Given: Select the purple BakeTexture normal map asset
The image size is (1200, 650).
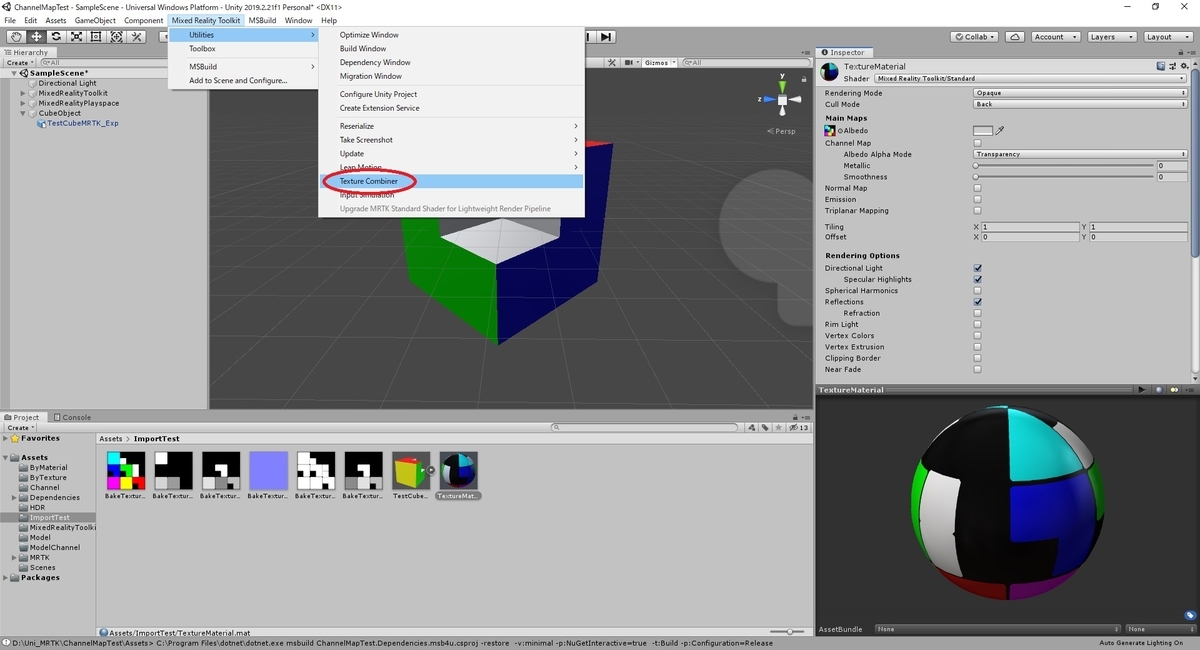Looking at the screenshot, I should (x=268, y=471).
